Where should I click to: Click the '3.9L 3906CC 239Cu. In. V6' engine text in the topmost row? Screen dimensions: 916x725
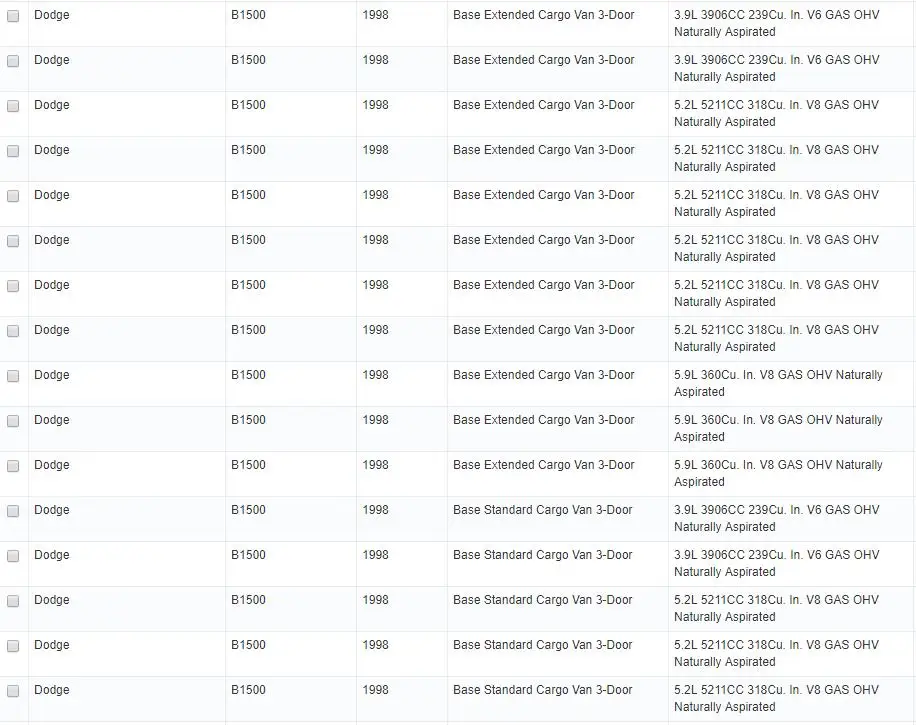pos(747,15)
